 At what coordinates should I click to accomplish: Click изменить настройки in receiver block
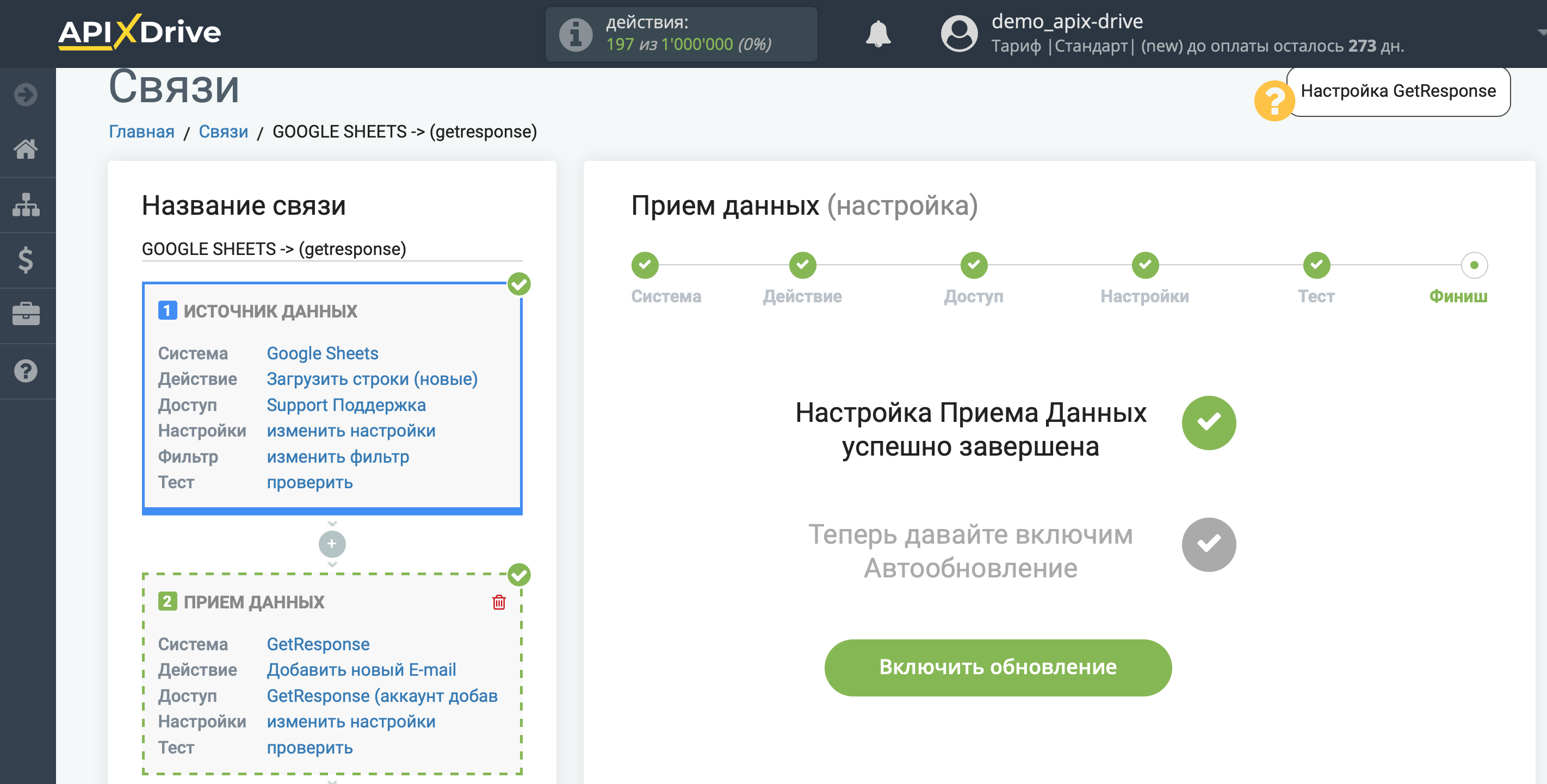pyautogui.click(x=351, y=721)
